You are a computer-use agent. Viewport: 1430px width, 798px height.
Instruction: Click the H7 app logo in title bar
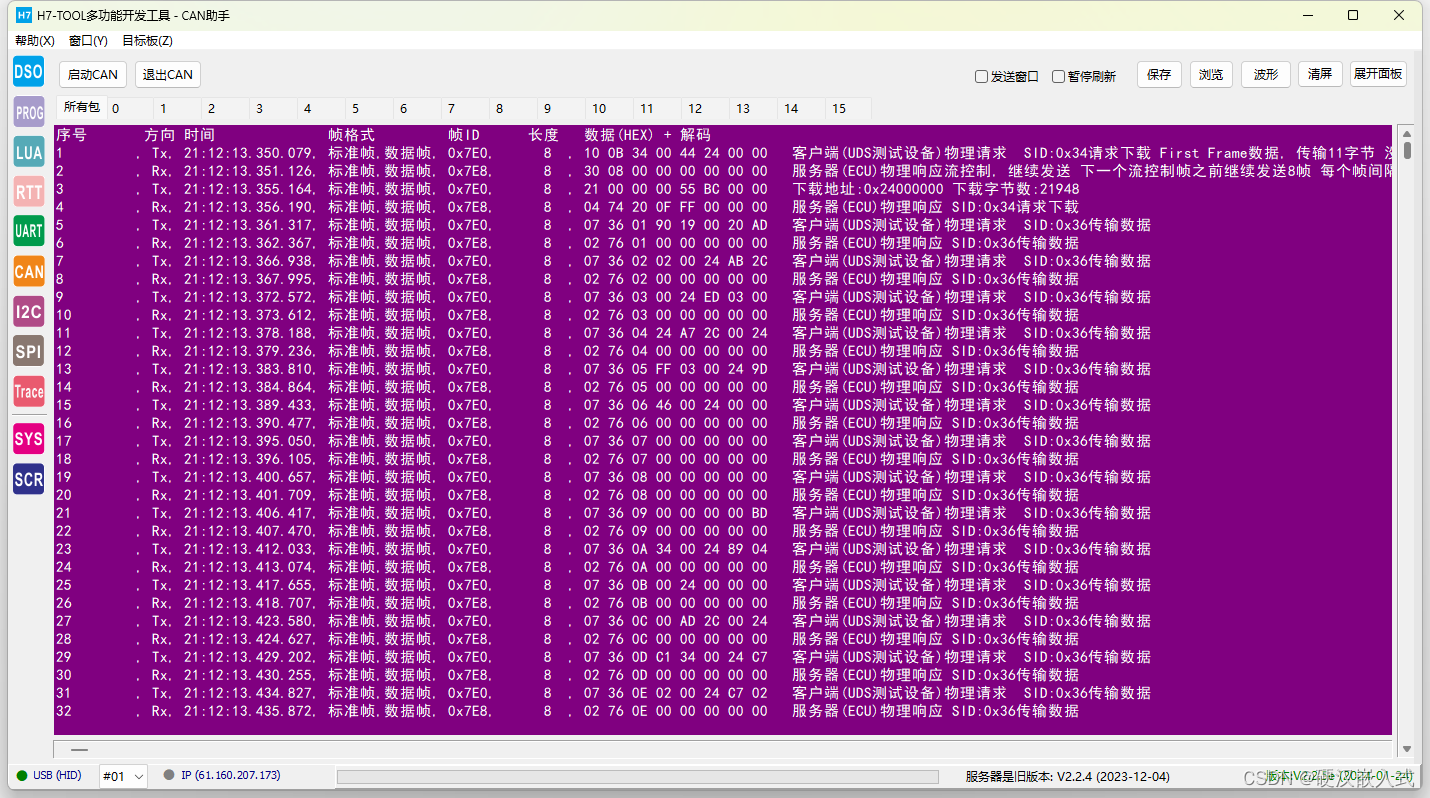pyautogui.click(x=24, y=15)
